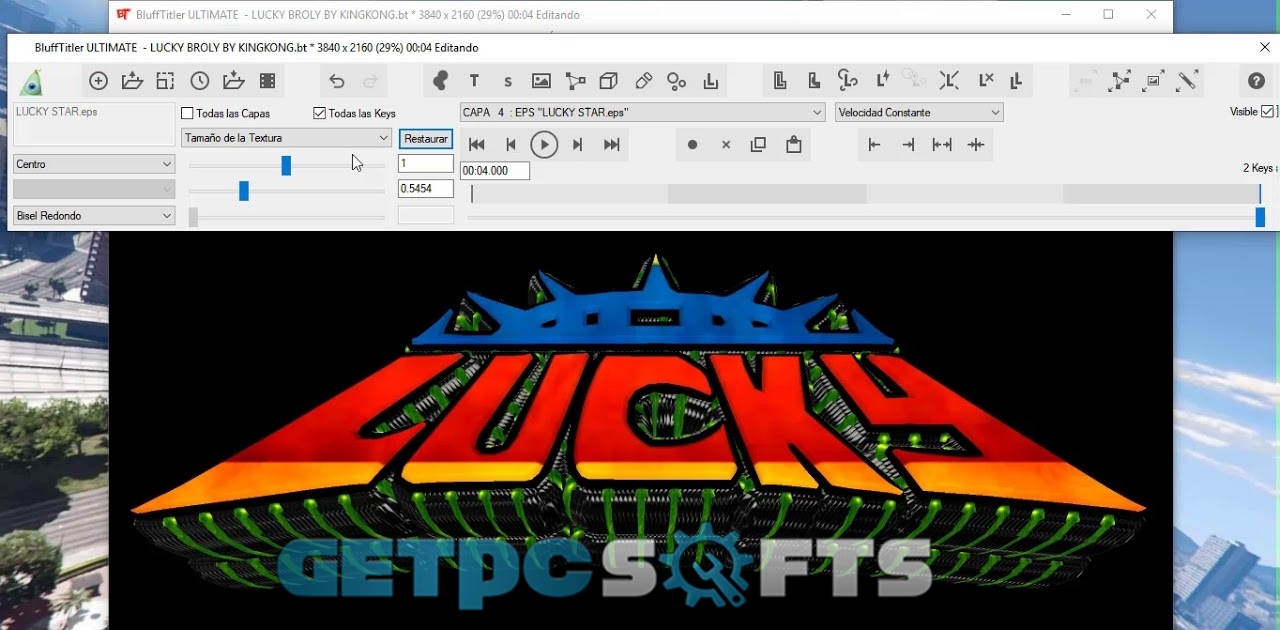The height and width of the screenshot is (630, 1280).
Task: Click the greyed-out dropdown below Centro
Action: pyautogui.click(x=94, y=189)
